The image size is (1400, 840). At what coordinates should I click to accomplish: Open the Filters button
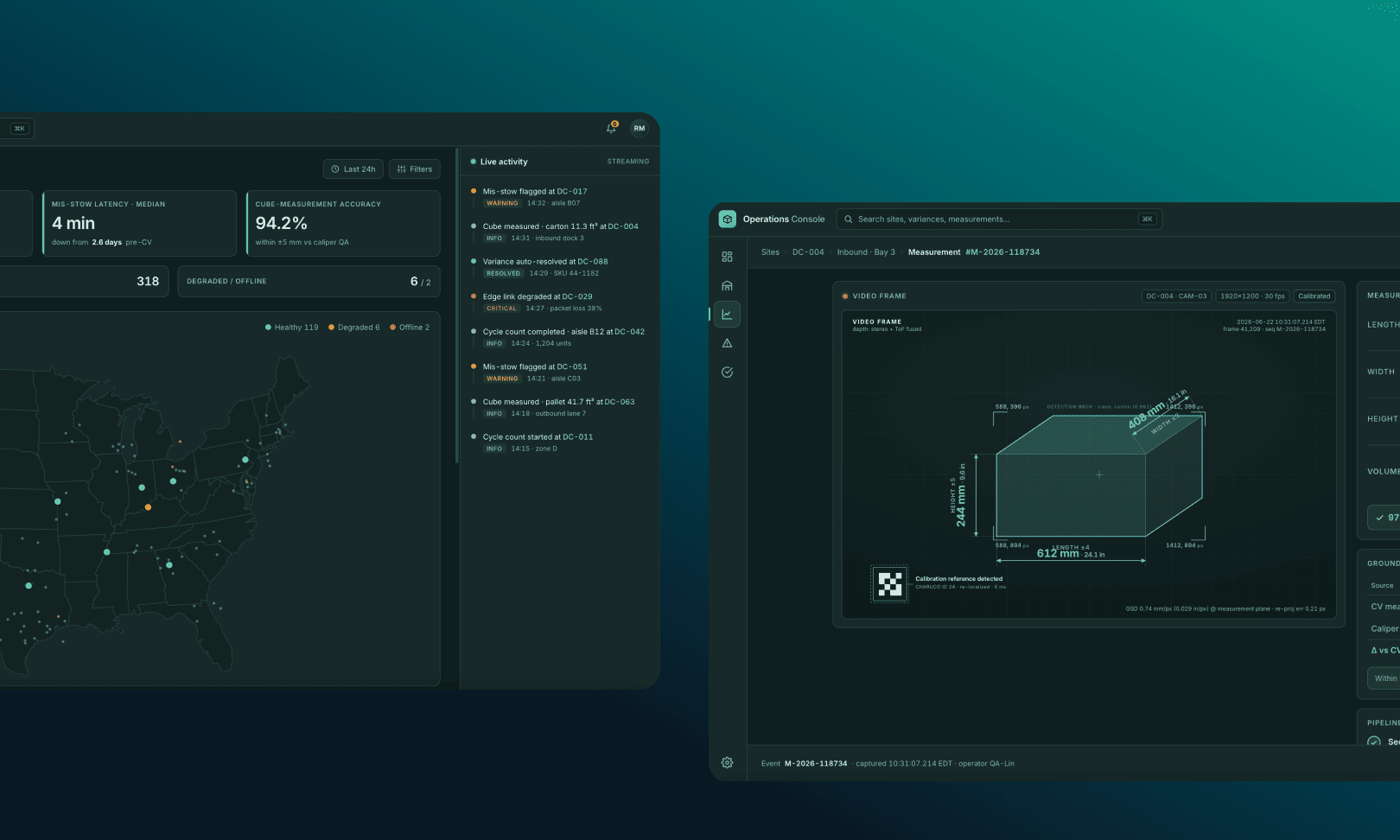(x=415, y=169)
